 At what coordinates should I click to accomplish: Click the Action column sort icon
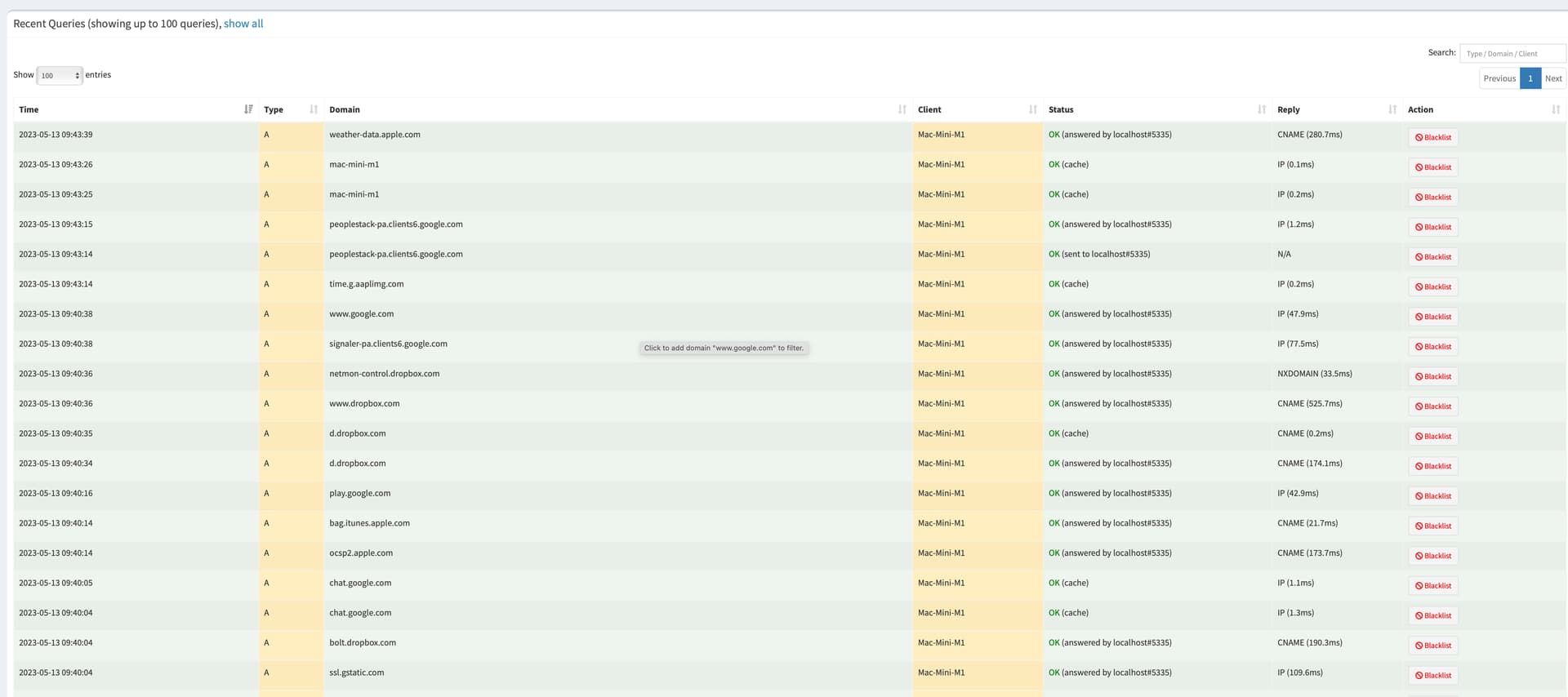(x=1555, y=109)
